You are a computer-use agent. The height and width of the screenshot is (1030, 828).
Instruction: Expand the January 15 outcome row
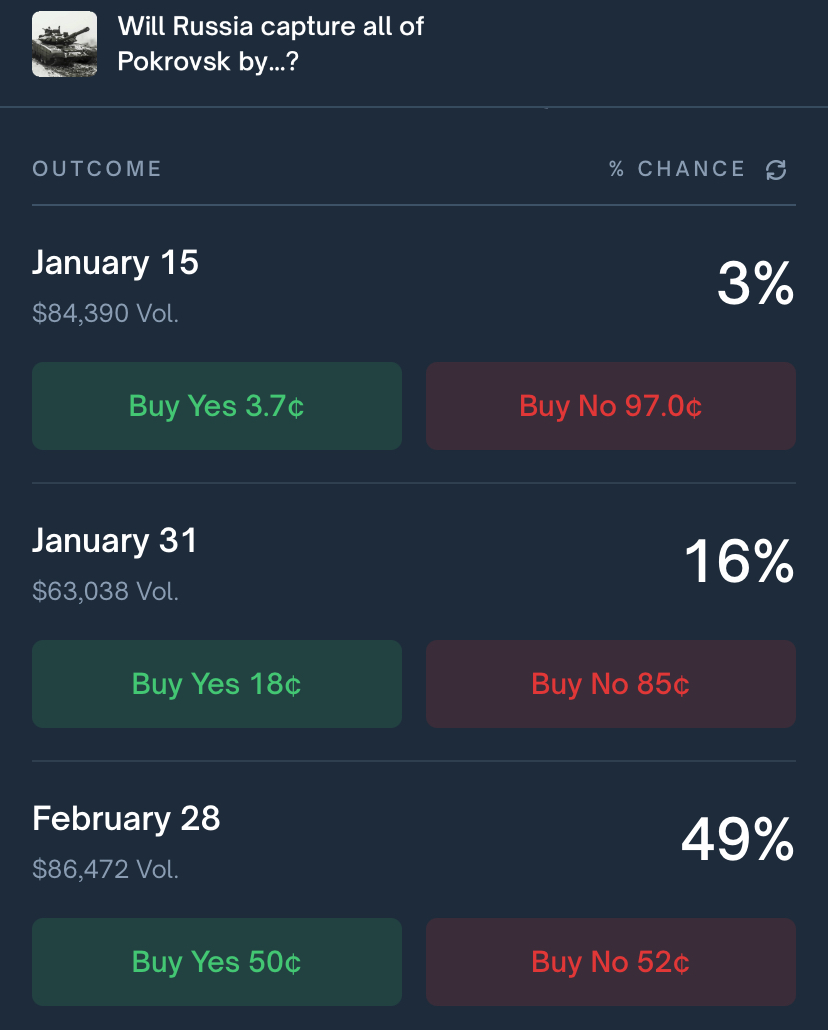[x=116, y=263]
